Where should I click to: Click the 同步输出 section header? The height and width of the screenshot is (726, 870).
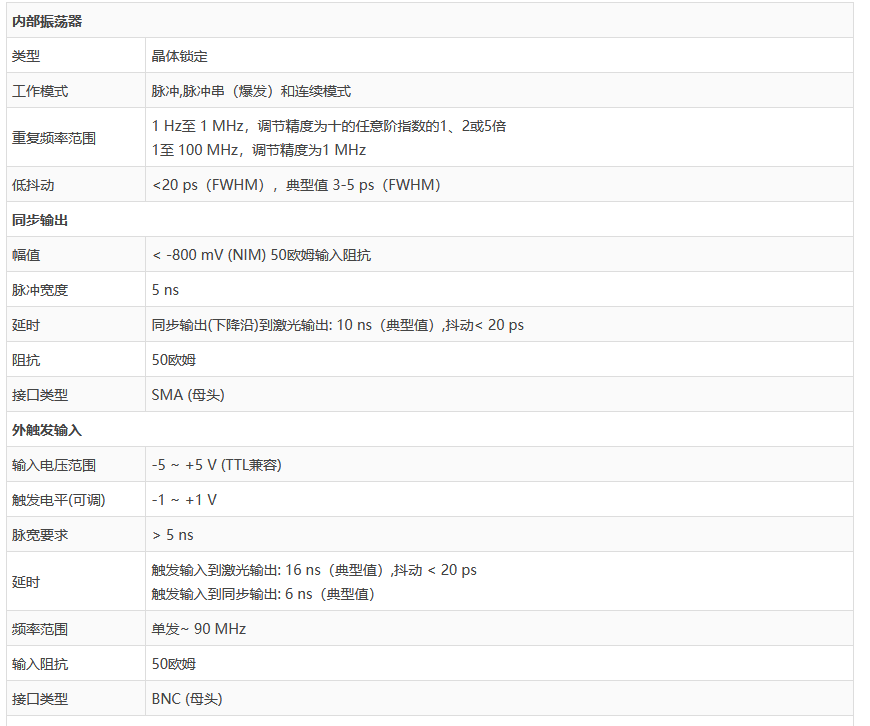point(40,220)
